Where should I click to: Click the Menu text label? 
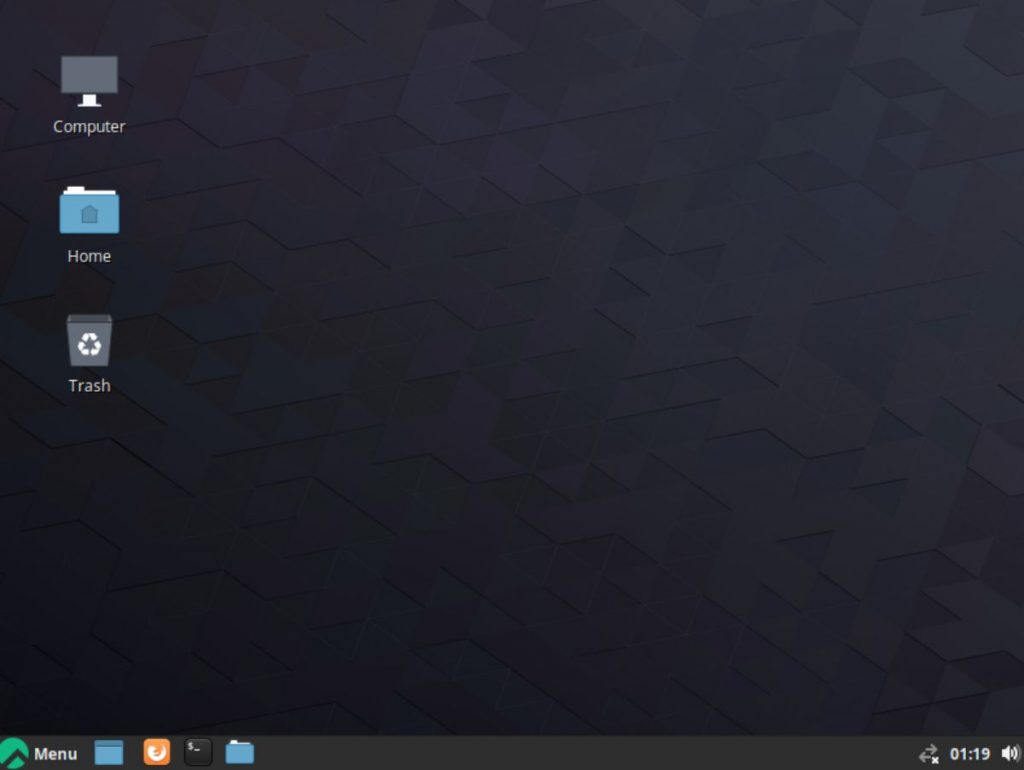(x=55, y=753)
